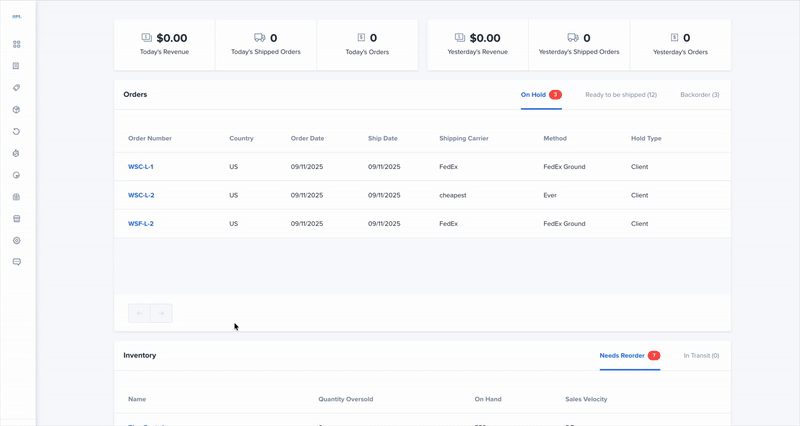Click the storefront icon in sidebar
The image size is (800, 426).
coord(16,218)
